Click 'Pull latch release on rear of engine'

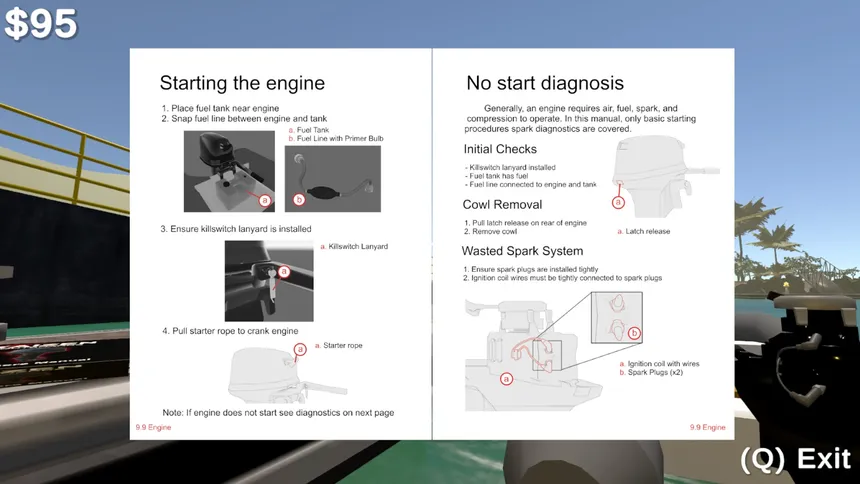click(x=525, y=223)
